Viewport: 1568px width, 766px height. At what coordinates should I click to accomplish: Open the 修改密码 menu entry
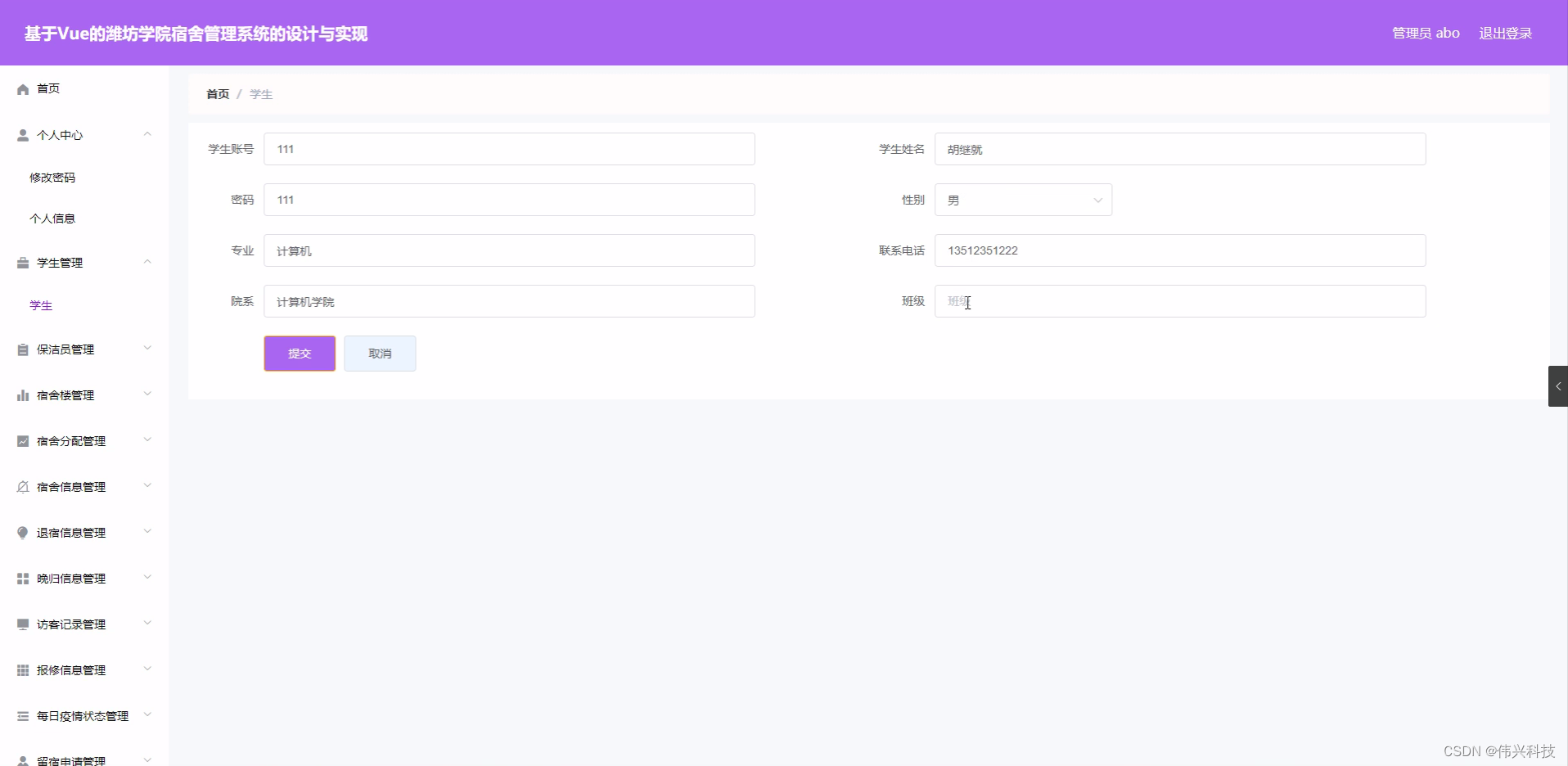click(52, 177)
